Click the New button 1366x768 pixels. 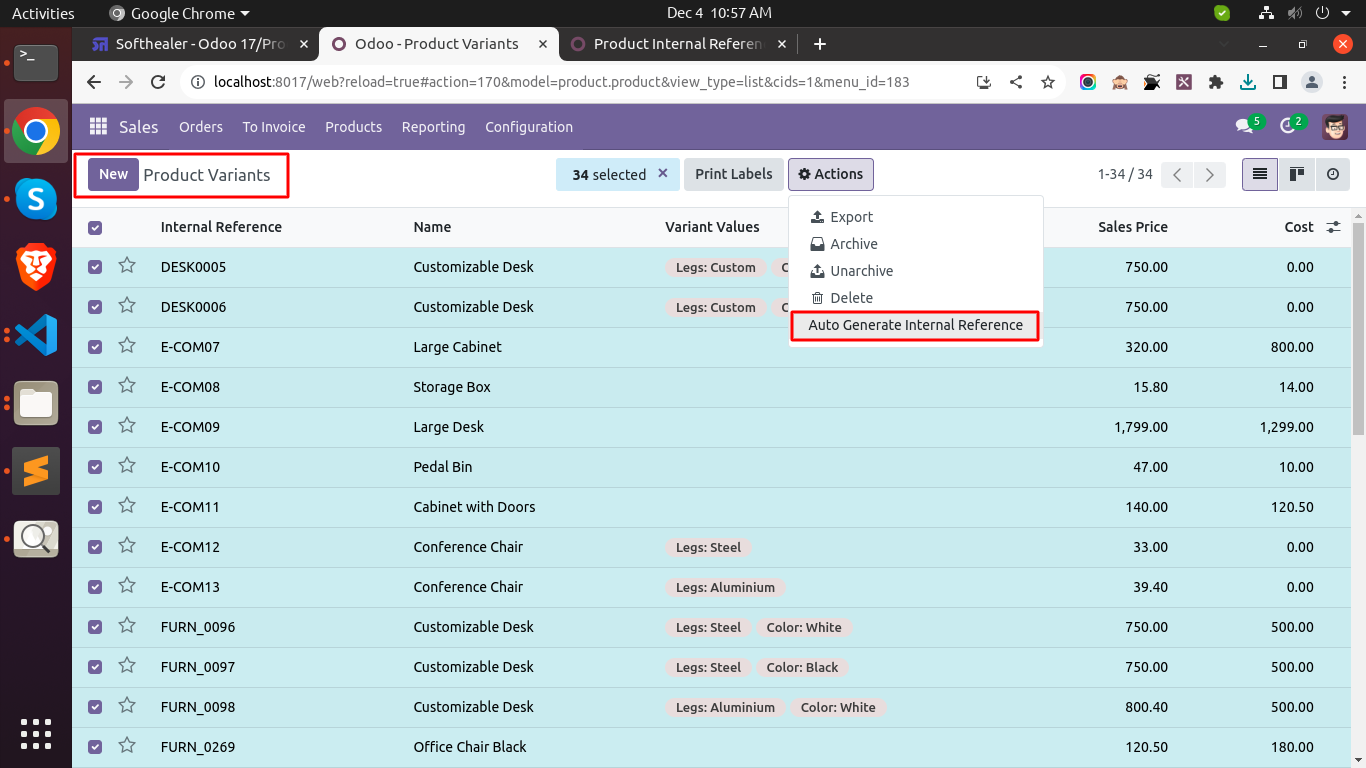click(113, 174)
